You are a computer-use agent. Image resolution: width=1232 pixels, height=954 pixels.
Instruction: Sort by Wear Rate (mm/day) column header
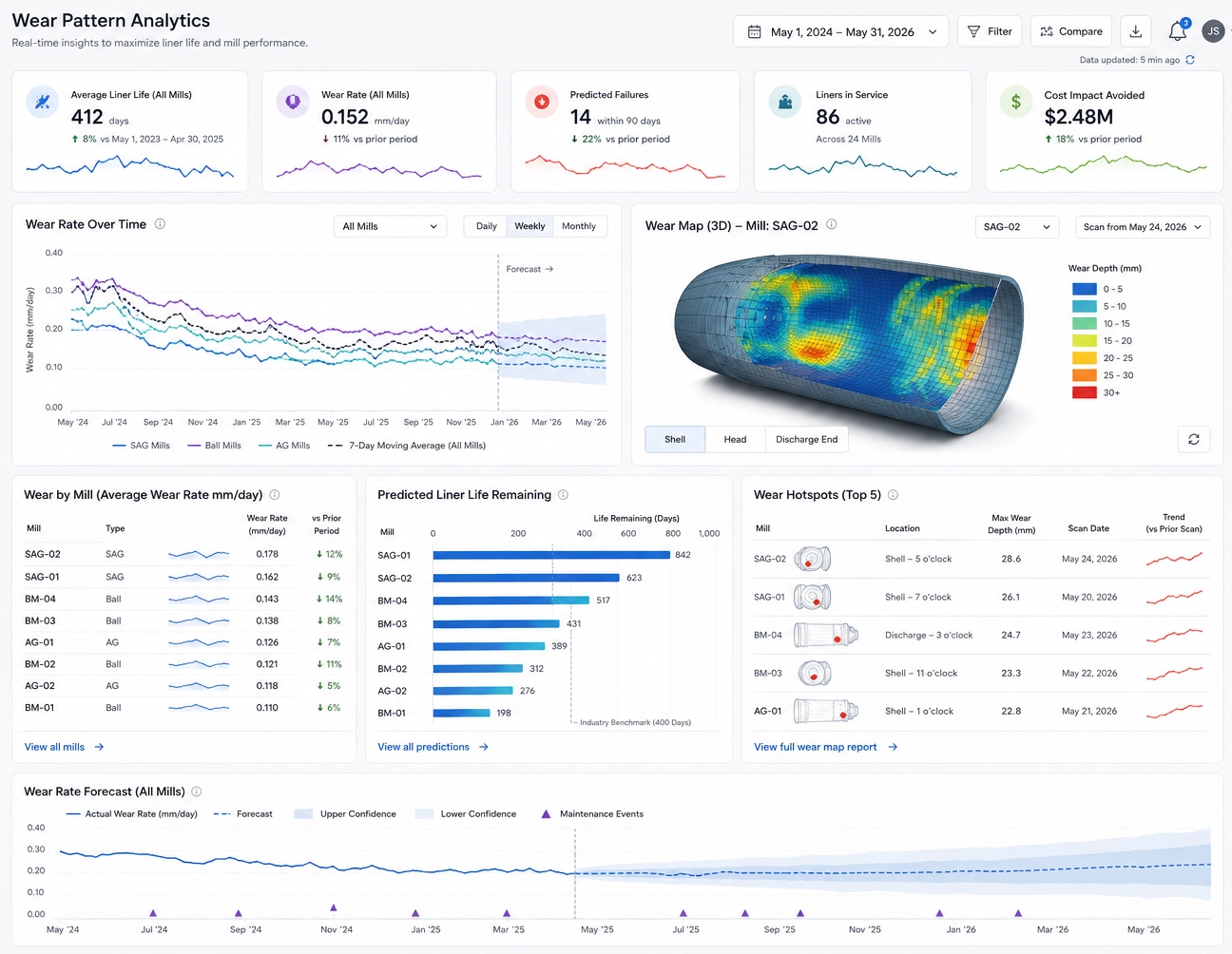click(x=267, y=525)
